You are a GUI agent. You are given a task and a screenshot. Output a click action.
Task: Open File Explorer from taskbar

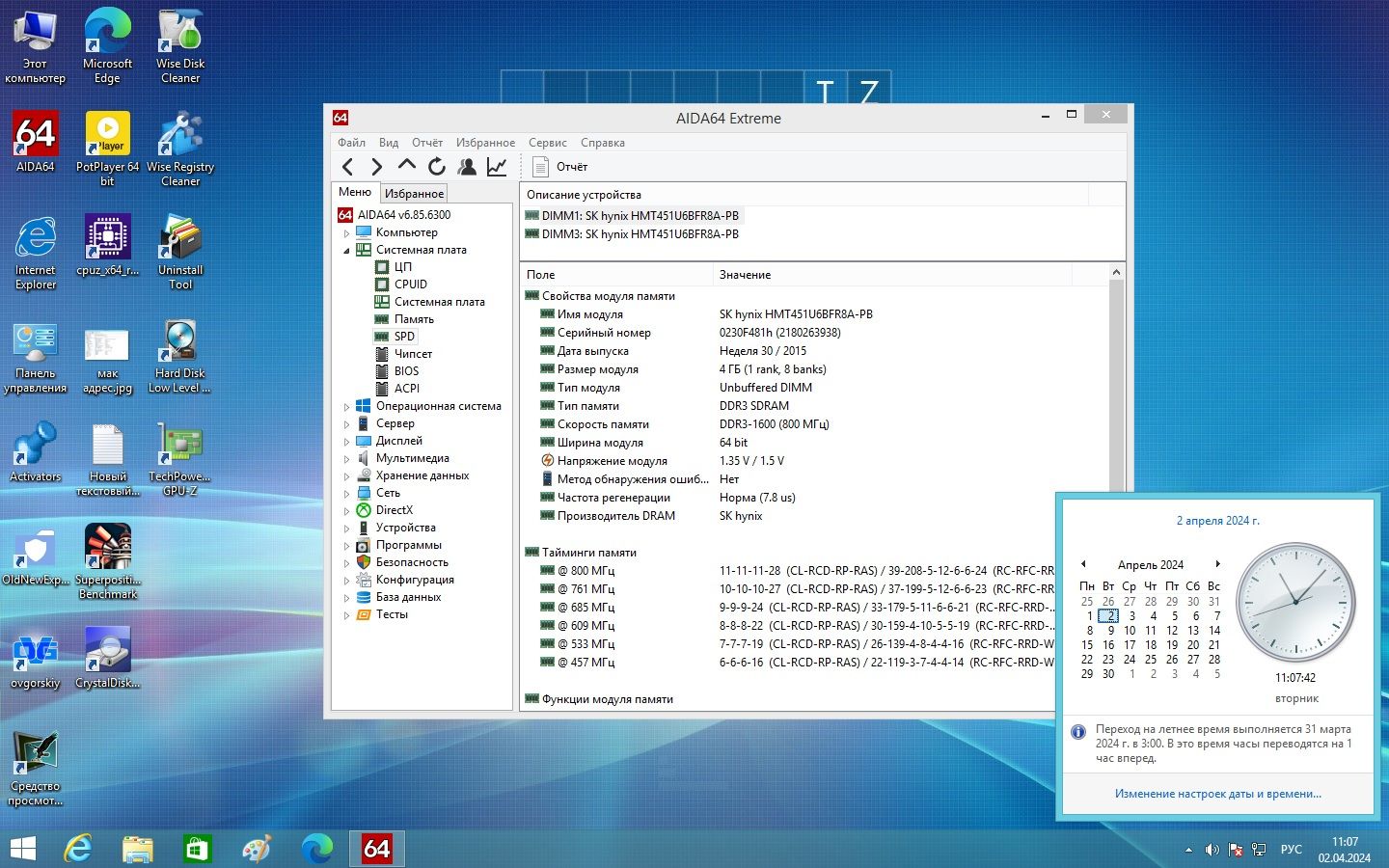tap(138, 849)
